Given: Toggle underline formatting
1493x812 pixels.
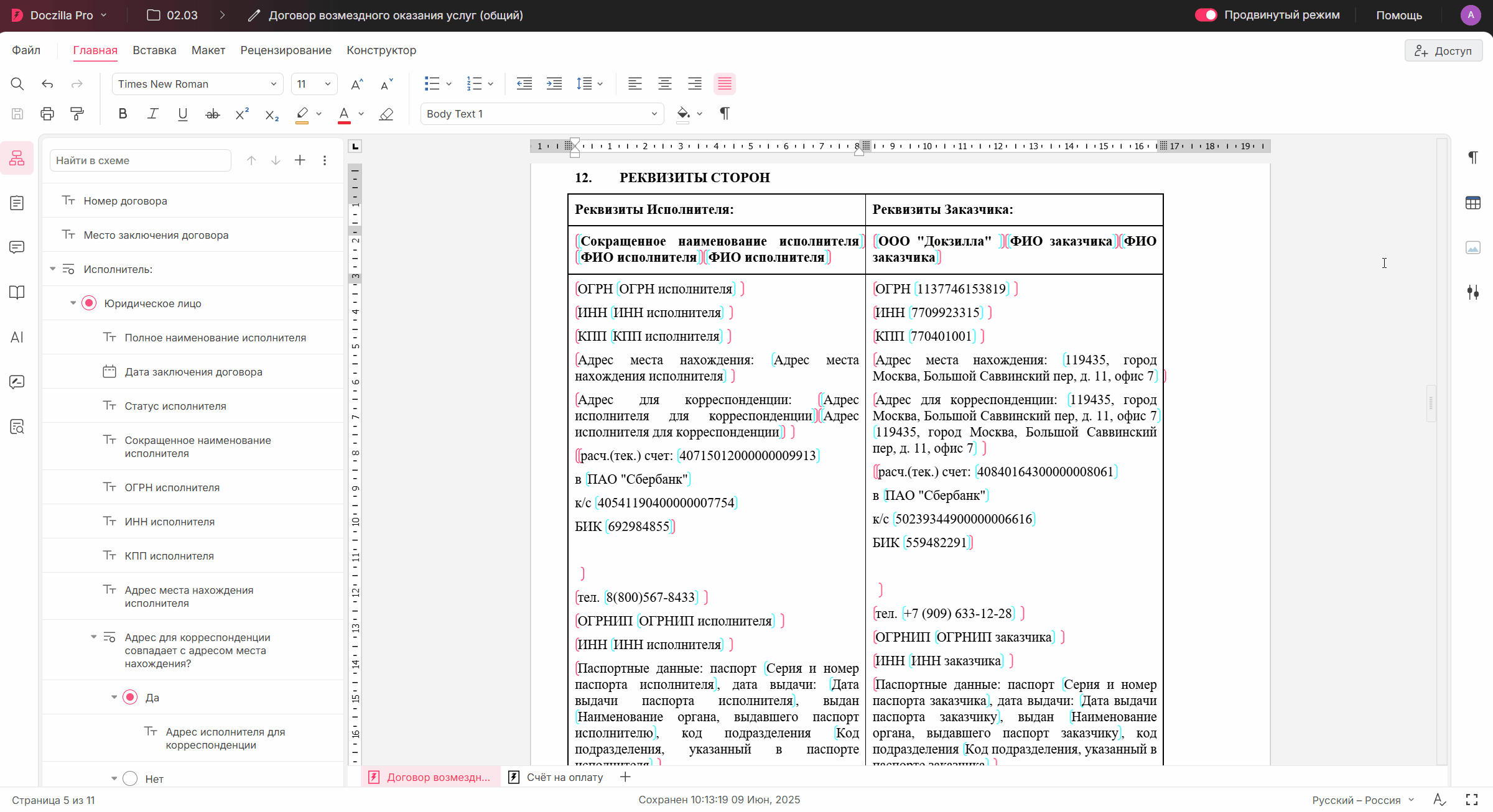Looking at the screenshot, I should coord(182,114).
